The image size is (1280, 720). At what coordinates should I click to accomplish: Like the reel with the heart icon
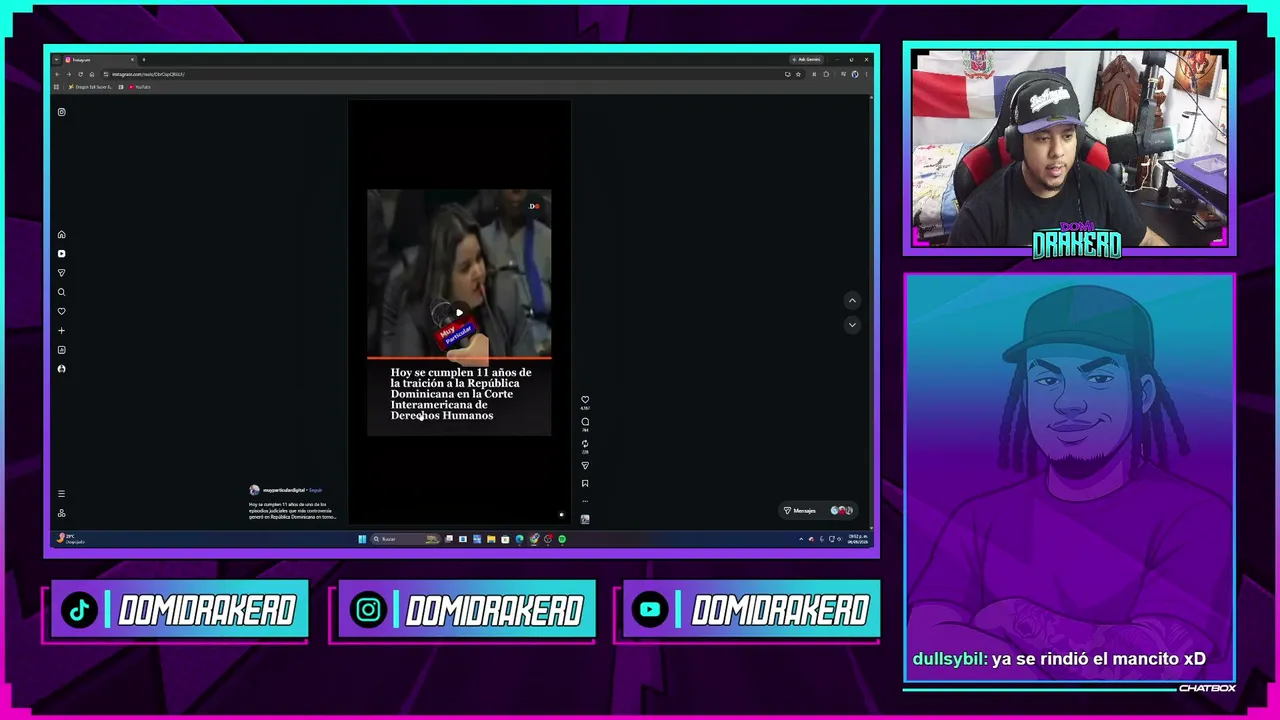pos(585,400)
